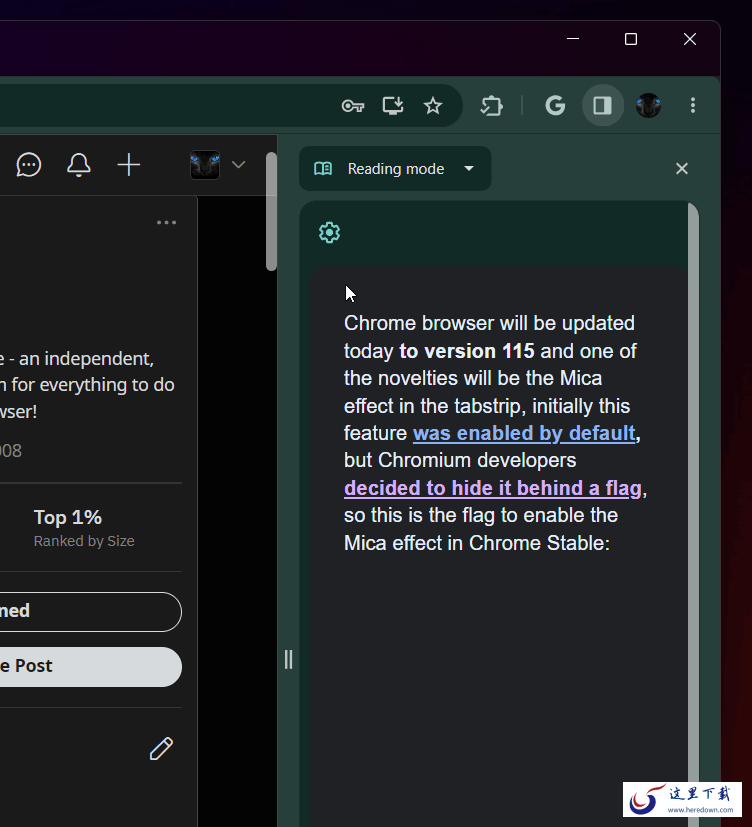Click the outlined joined button

click(x=91, y=612)
